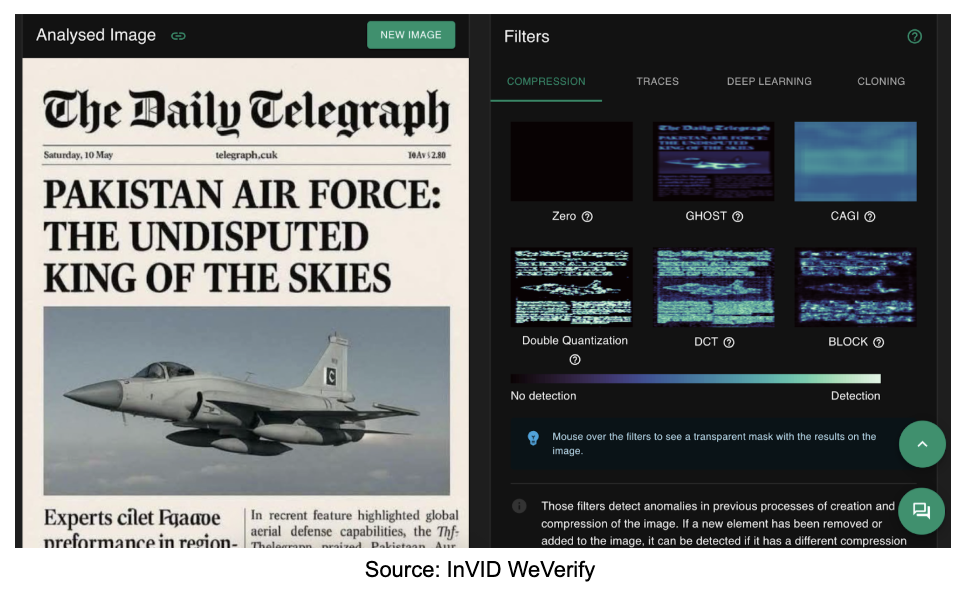Click the info icon beside filter description
This screenshot has width=966, height=592.
(x=519, y=506)
